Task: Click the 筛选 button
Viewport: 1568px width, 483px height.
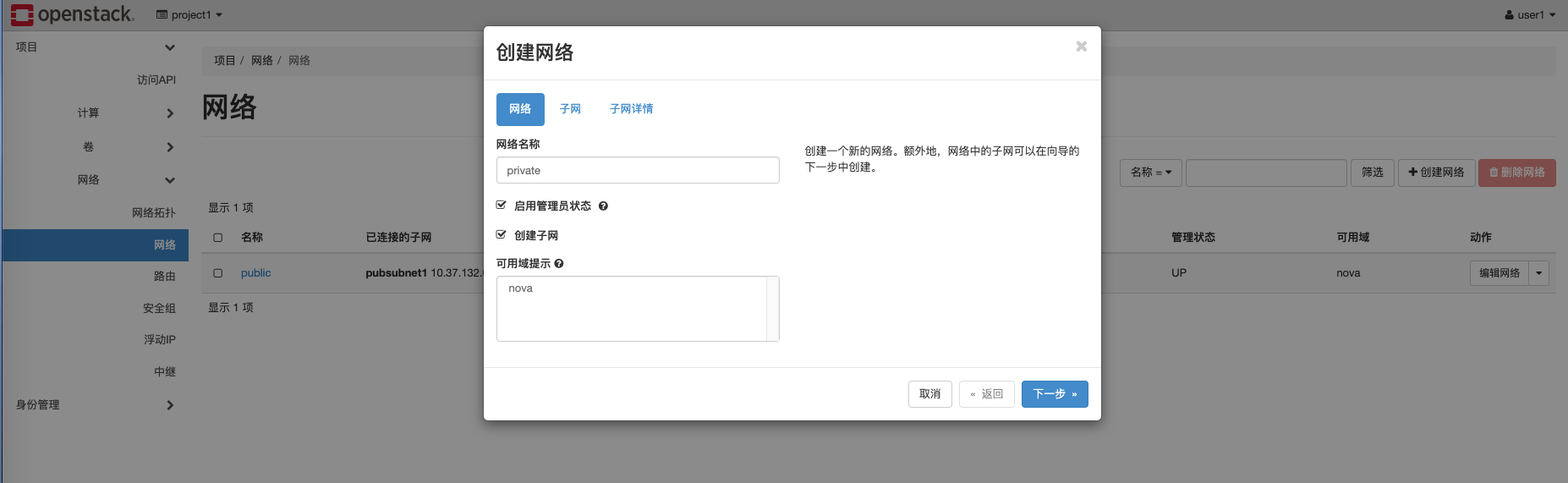Action: coord(1372,173)
